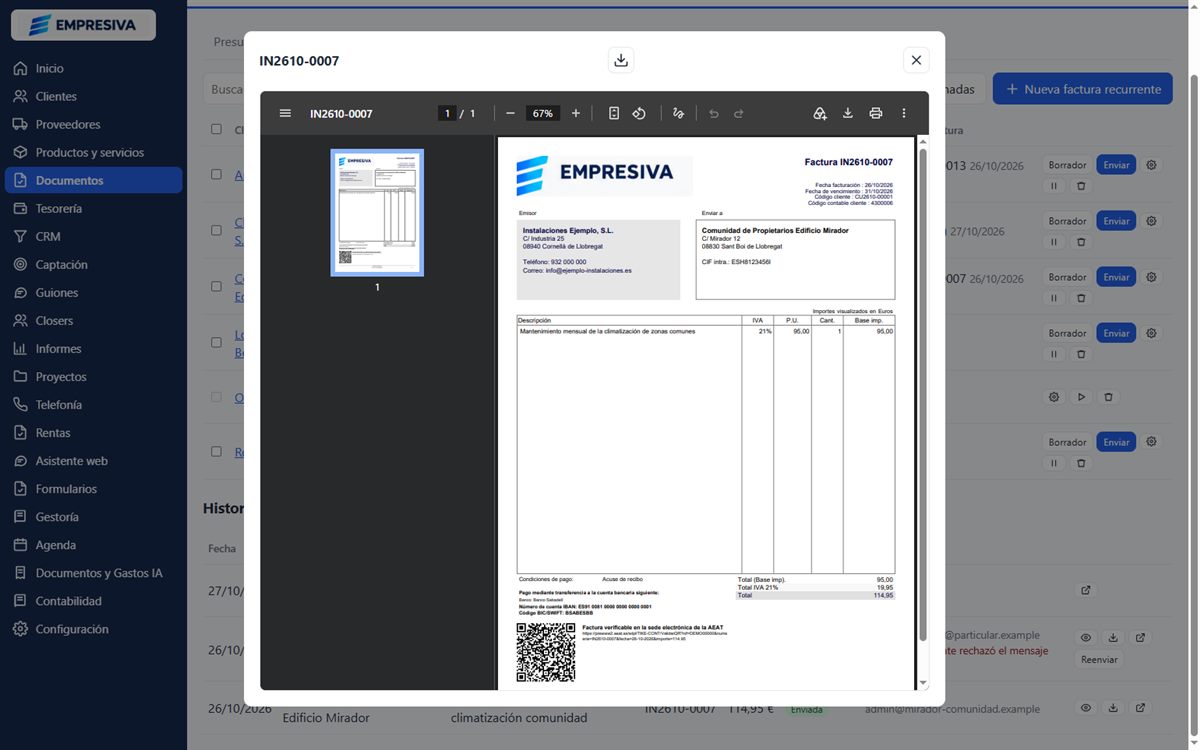Close the IN2610-0007 preview modal

click(x=916, y=60)
